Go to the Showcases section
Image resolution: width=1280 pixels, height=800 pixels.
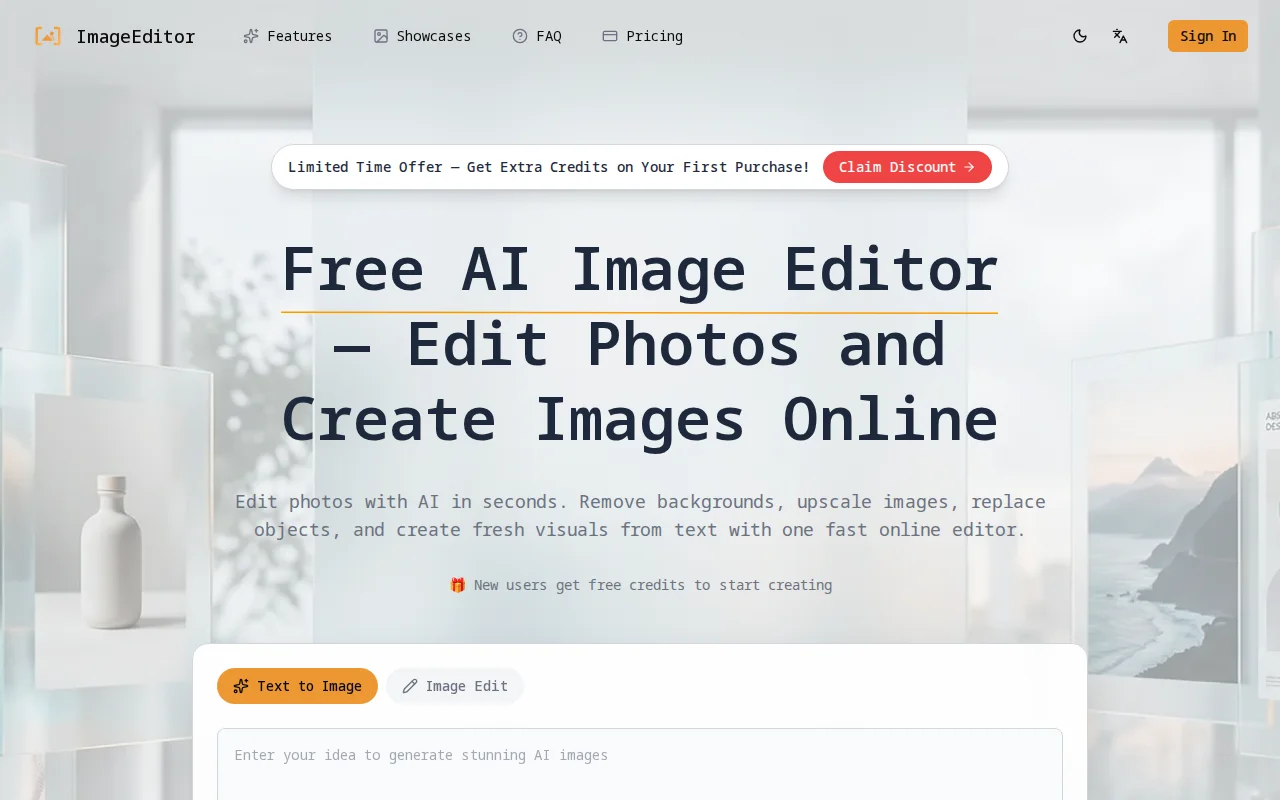pyautogui.click(x=433, y=36)
